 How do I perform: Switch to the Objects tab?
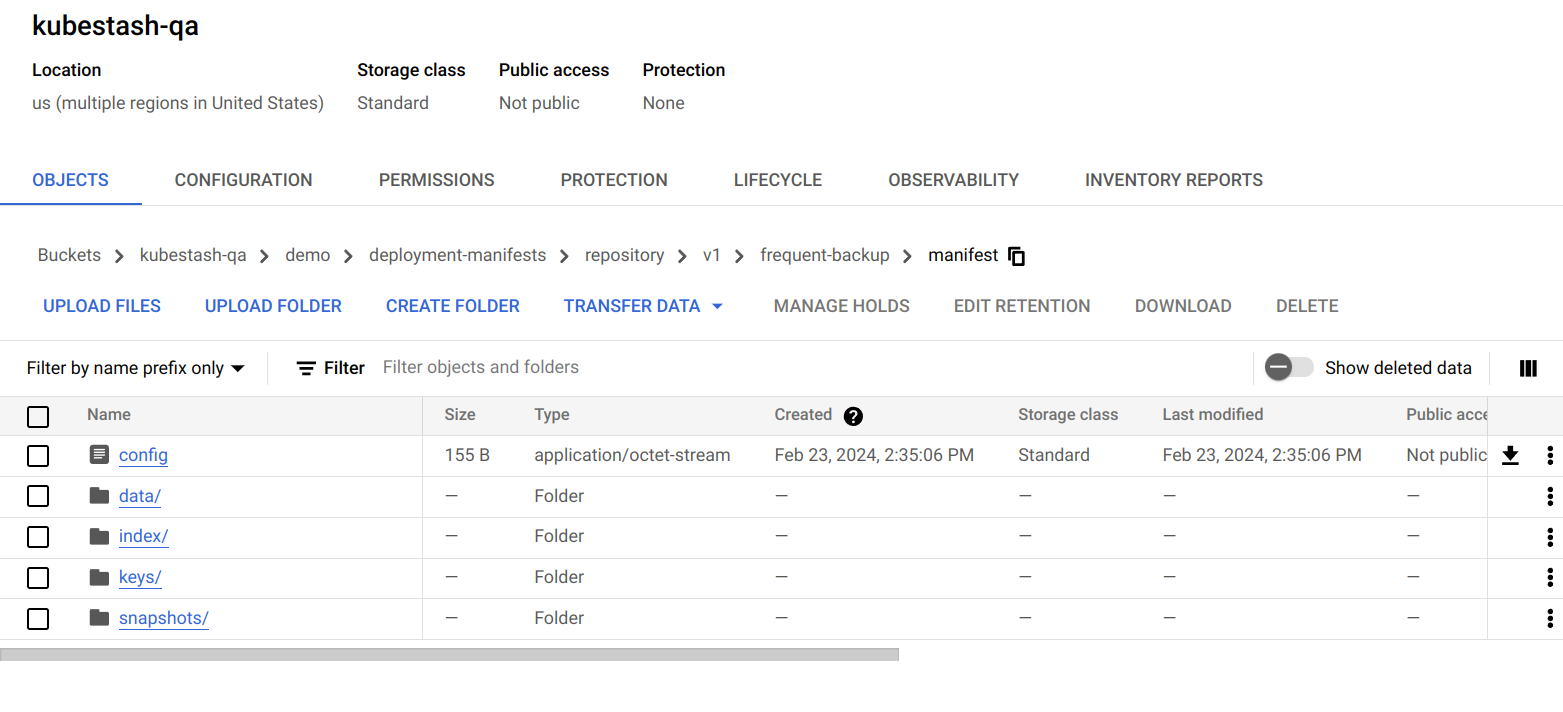click(70, 180)
